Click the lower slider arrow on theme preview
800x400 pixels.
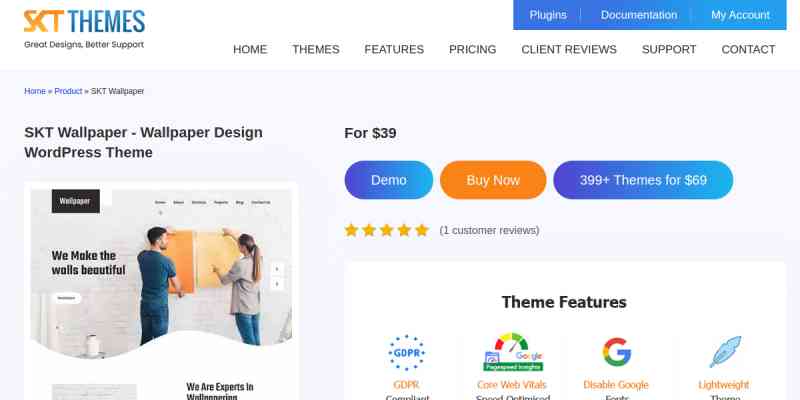[277, 284]
